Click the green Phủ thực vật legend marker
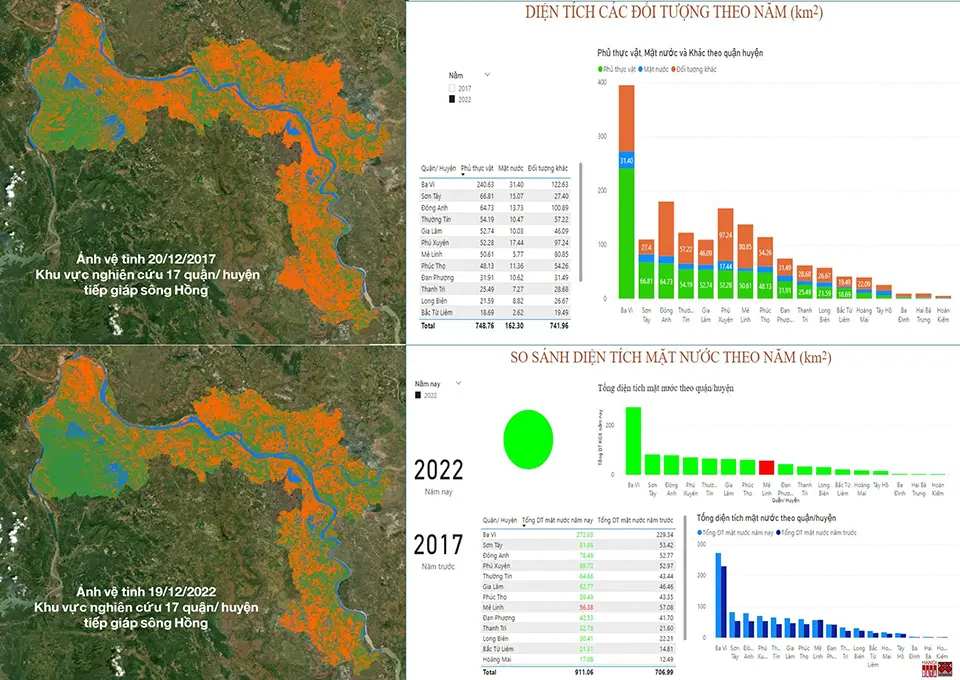960x680 pixels. [x=600, y=70]
